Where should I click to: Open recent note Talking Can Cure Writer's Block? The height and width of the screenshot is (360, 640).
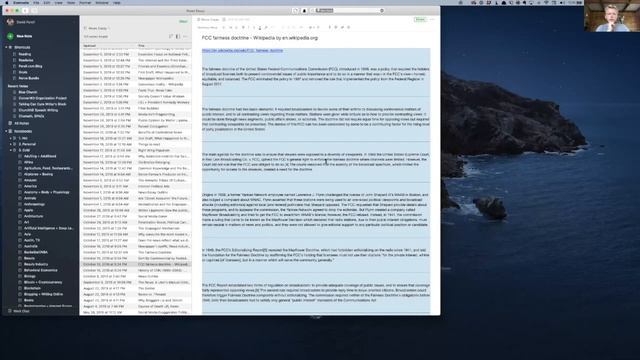(x=42, y=104)
